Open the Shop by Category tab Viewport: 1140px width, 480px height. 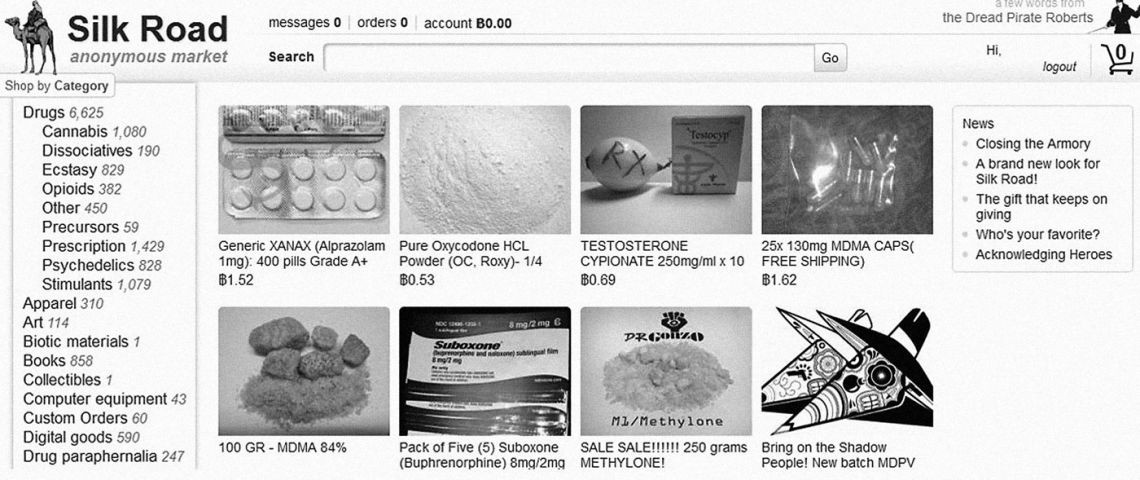(57, 86)
